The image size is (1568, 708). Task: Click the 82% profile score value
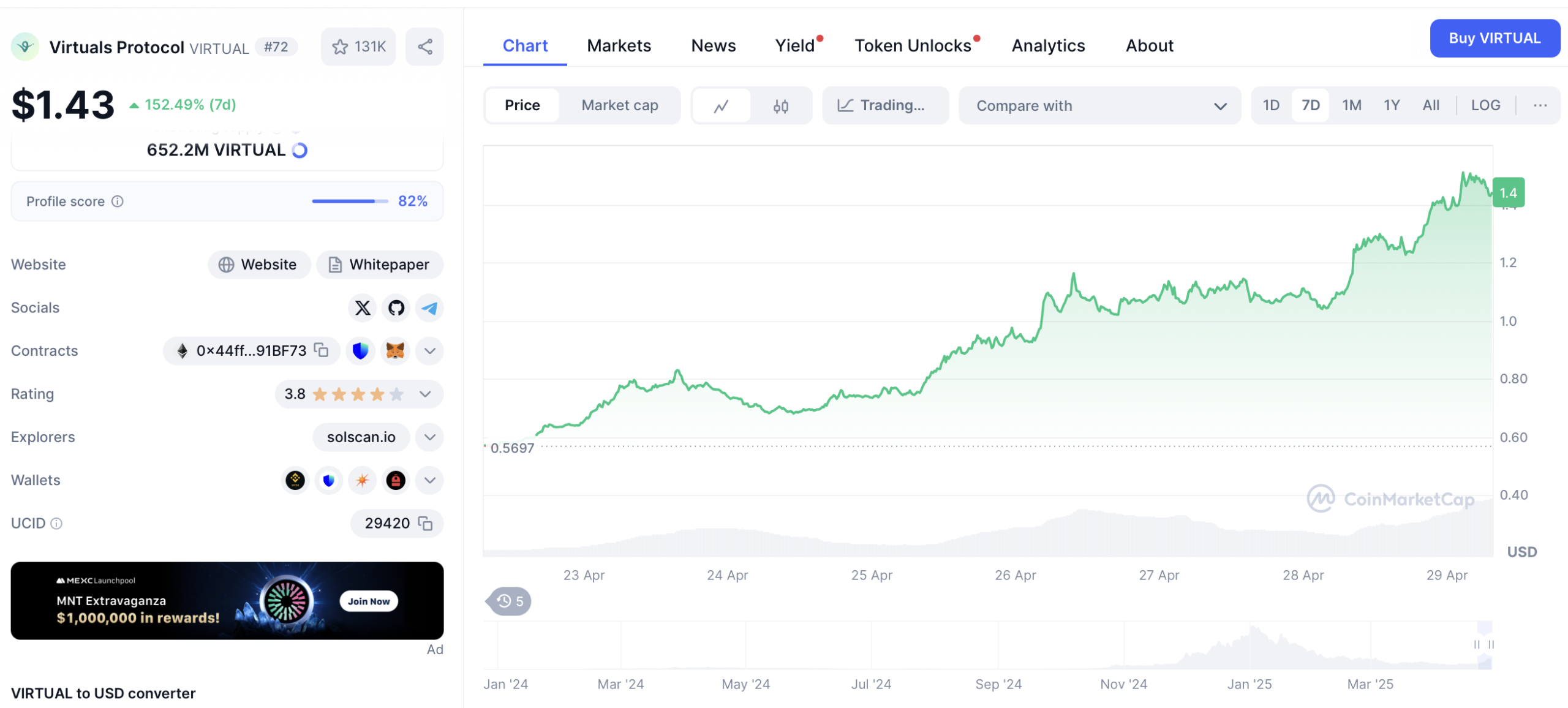pos(413,201)
